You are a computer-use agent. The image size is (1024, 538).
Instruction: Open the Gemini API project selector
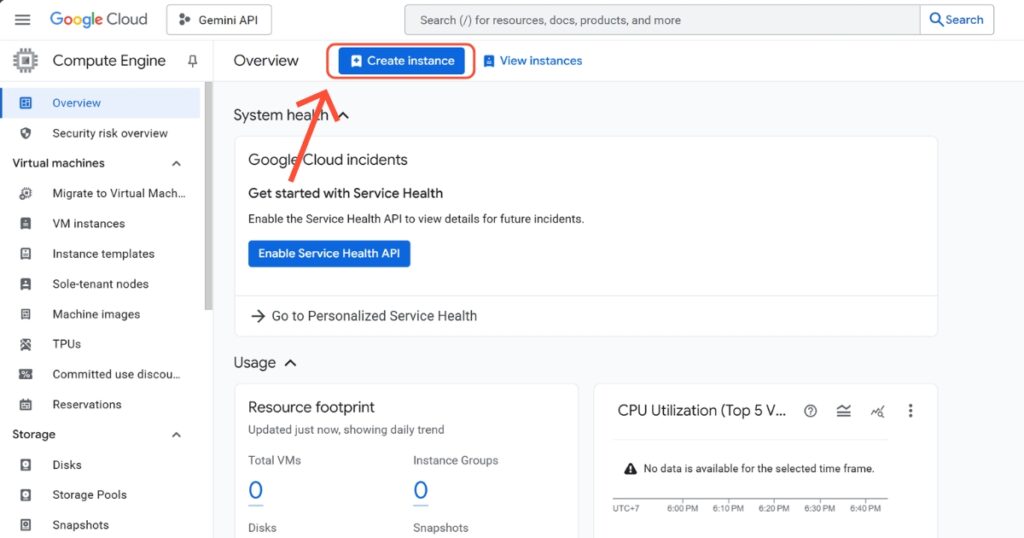(x=218, y=20)
